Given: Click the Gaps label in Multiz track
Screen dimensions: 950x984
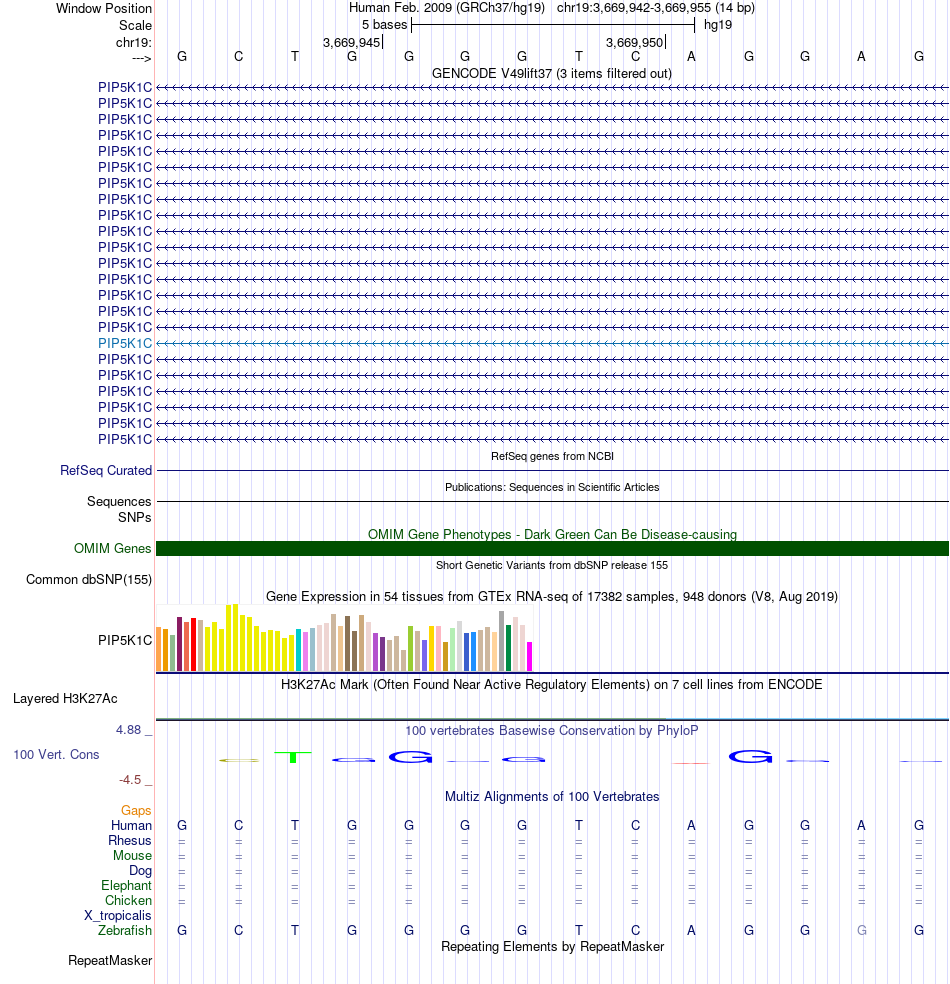Looking at the screenshot, I should (136, 810).
